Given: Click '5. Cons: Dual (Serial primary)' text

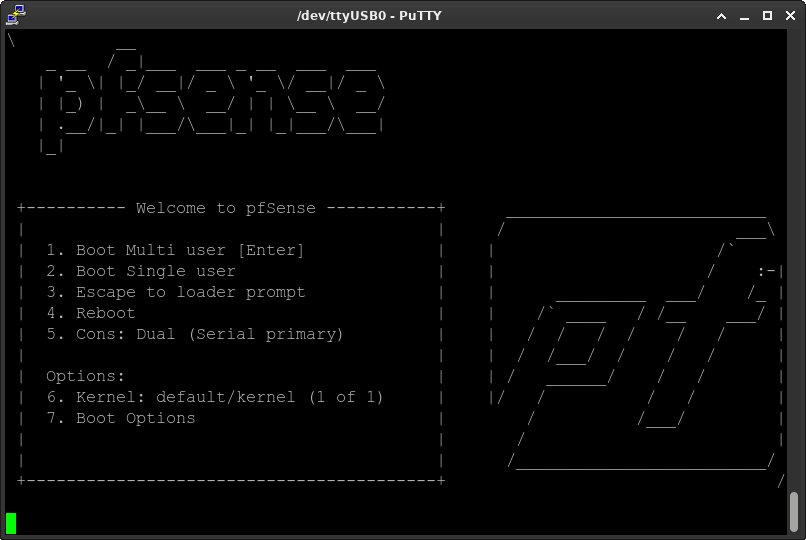Looking at the screenshot, I should click(x=195, y=334).
